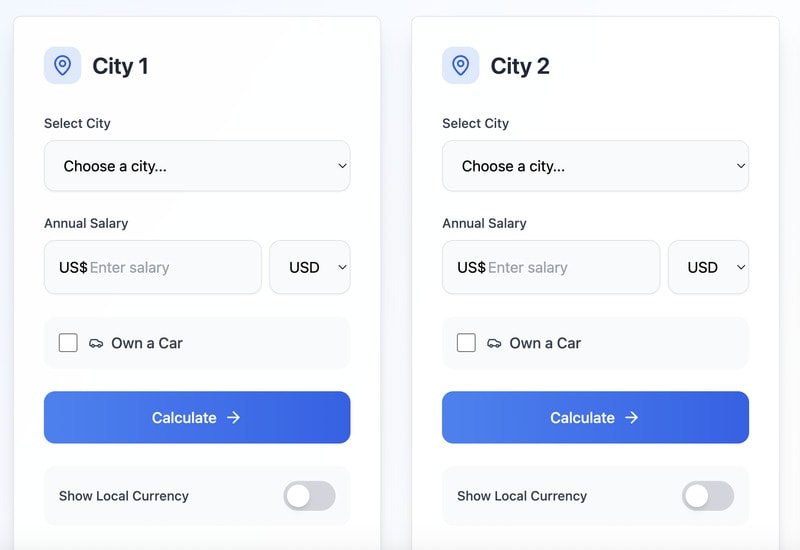Open the USD currency dropdown for City 1
The height and width of the screenshot is (550, 800).
310,267
